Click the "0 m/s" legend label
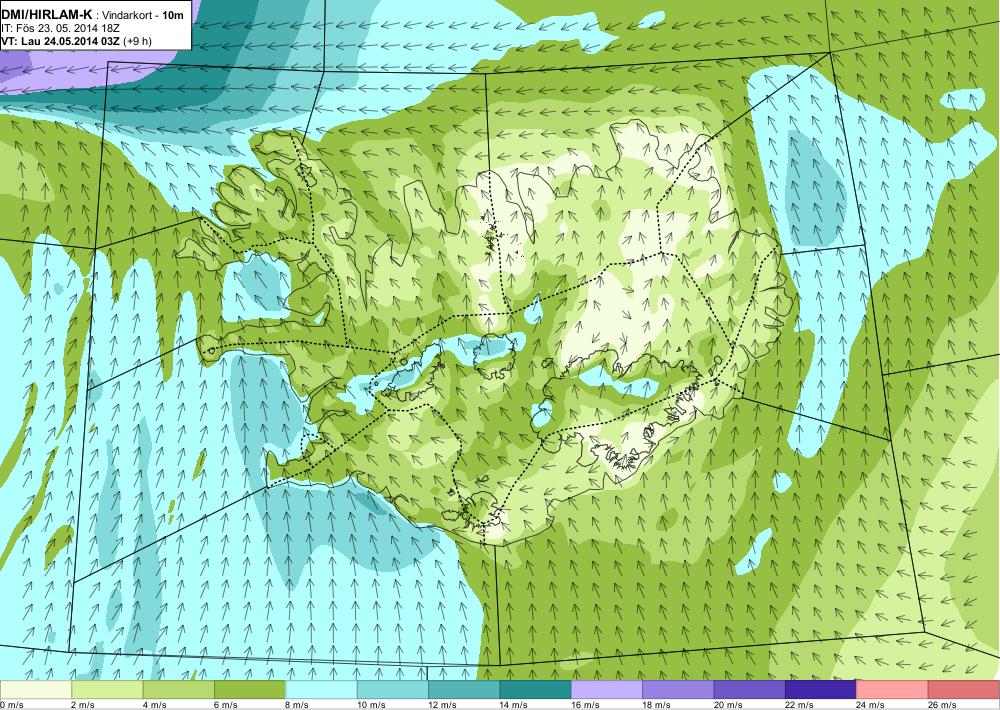This screenshot has height=710, width=1000. click(12, 705)
